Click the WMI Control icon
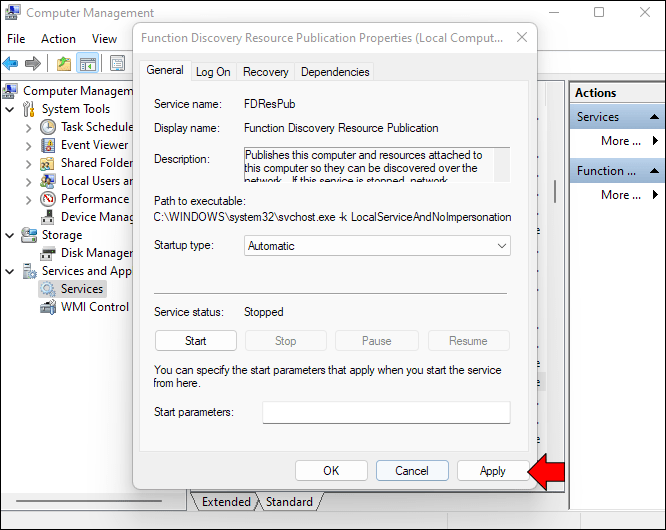 tap(48, 307)
